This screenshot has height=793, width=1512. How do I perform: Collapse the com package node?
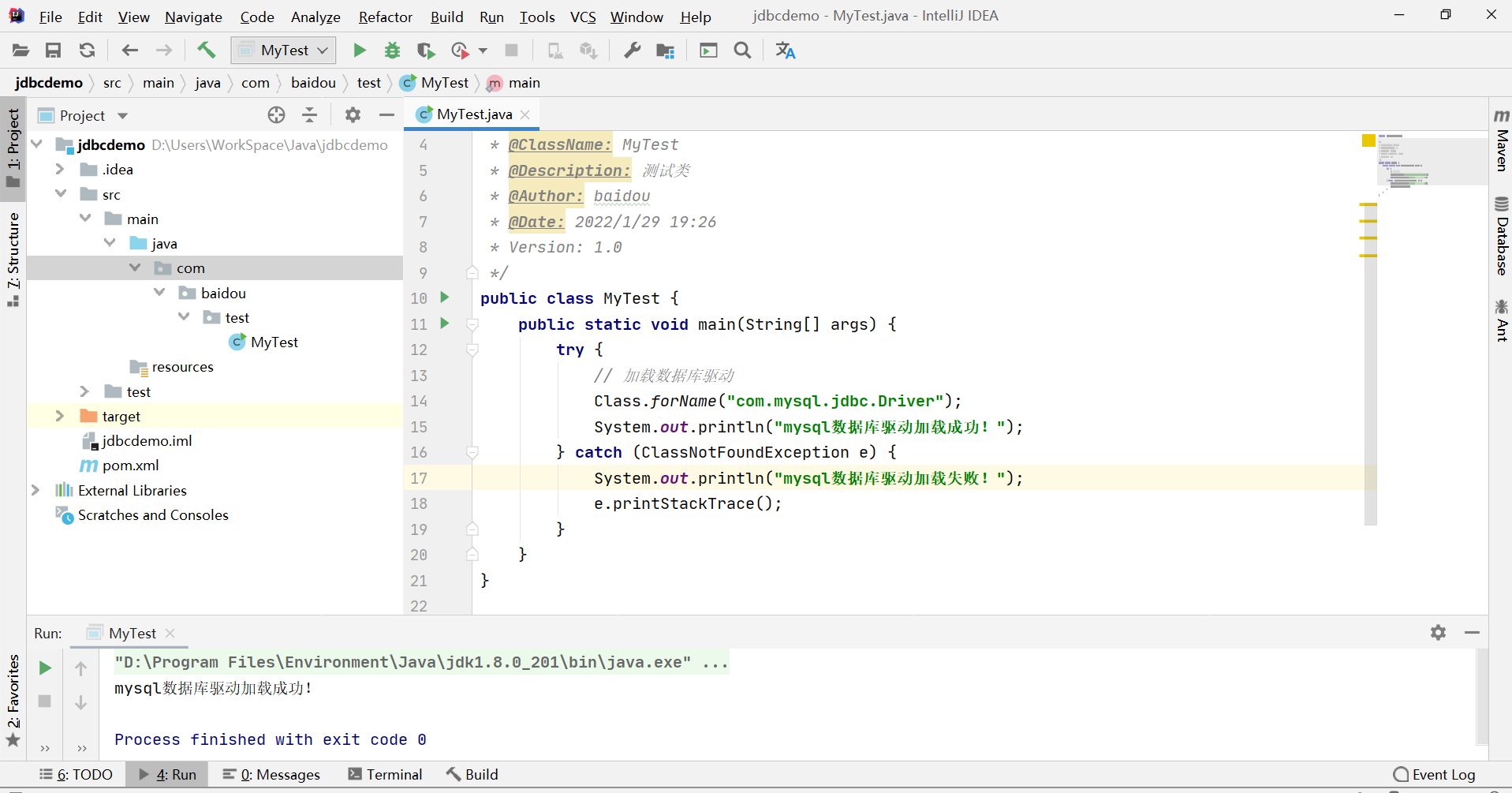click(x=135, y=267)
